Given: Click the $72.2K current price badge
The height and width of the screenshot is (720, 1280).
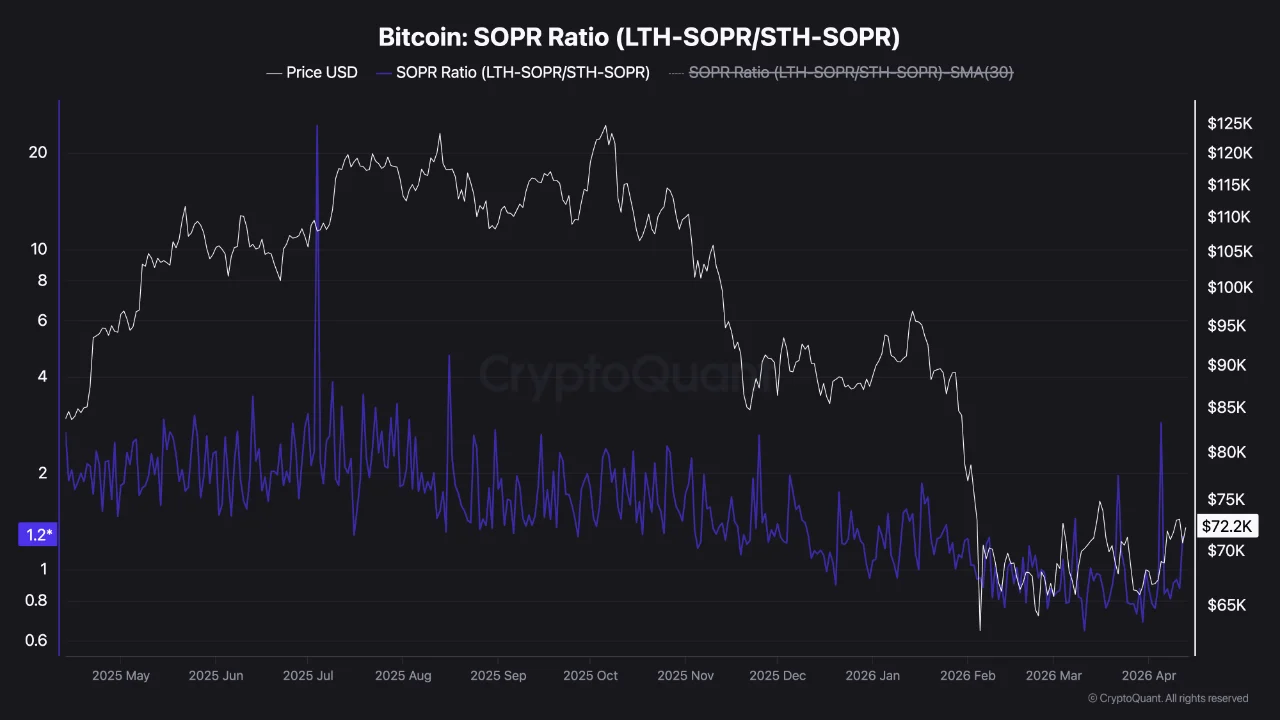Looking at the screenshot, I should 1228,526.
